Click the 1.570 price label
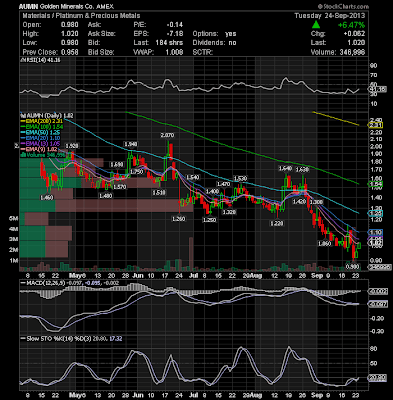This screenshot has width=393, height=400. coord(119,187)
